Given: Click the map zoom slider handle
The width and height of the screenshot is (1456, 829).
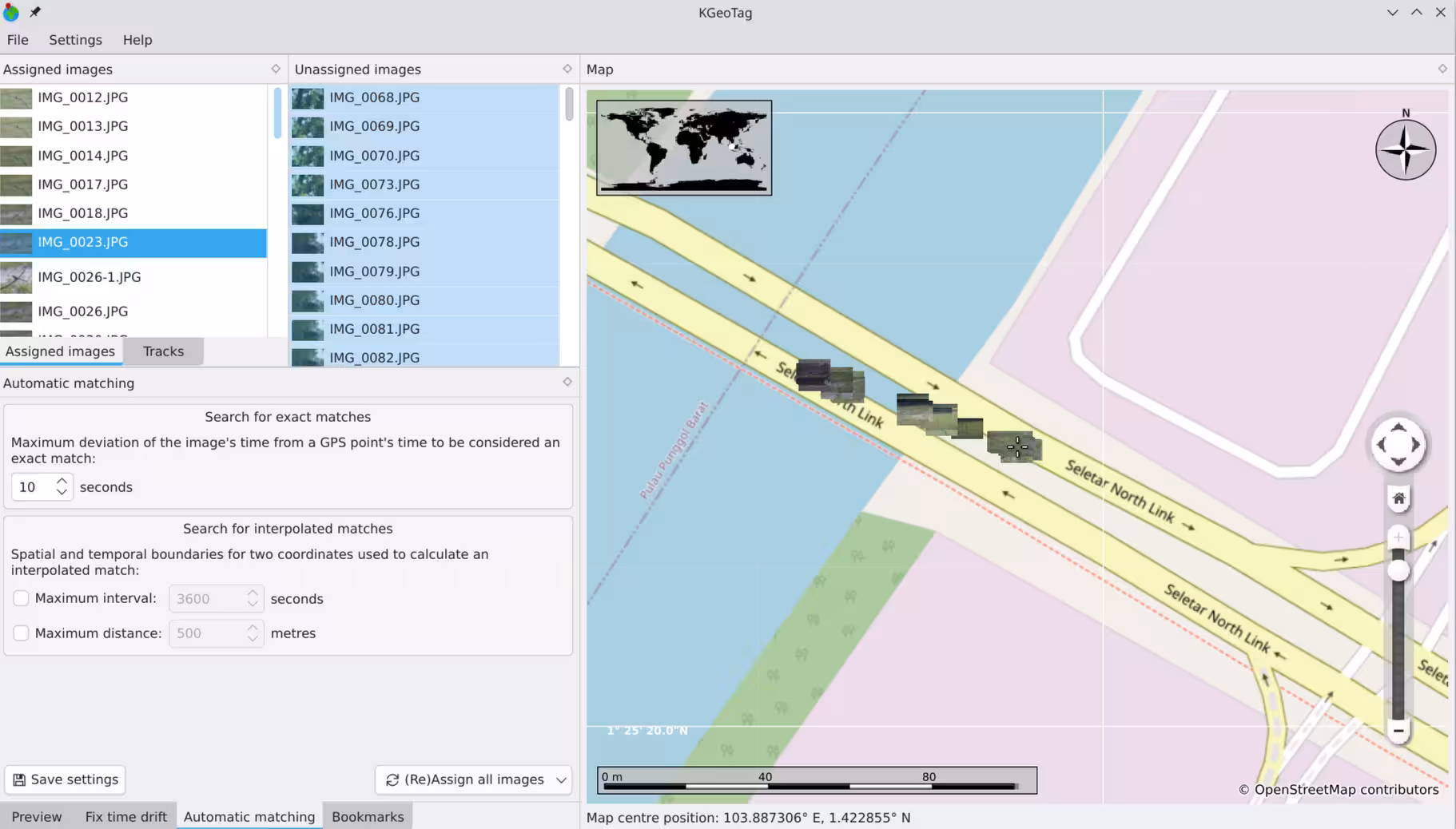Looking at the screenshot, I should [x=1398, y=570].
